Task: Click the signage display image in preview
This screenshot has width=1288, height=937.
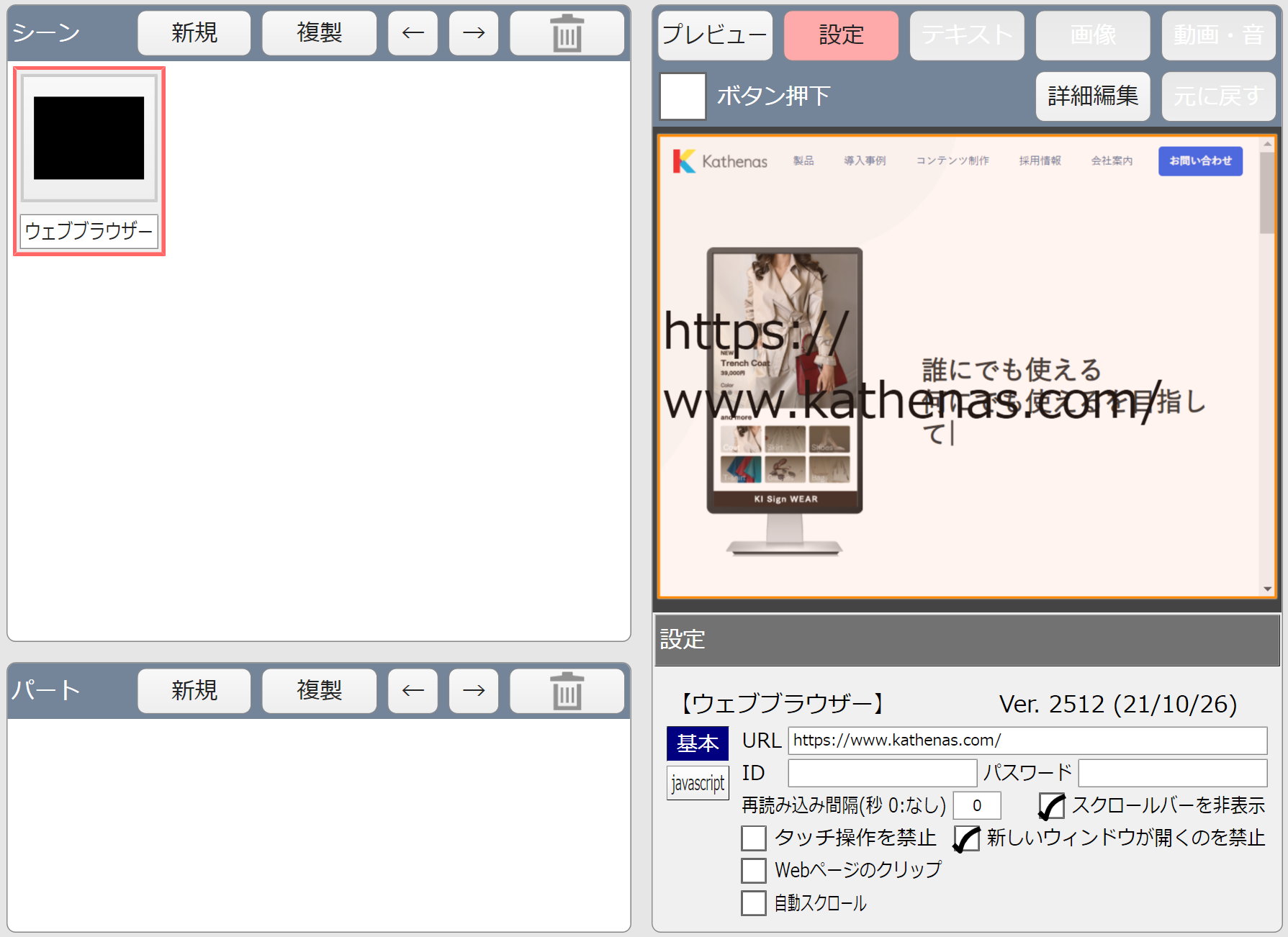Action: pos(785,402)
